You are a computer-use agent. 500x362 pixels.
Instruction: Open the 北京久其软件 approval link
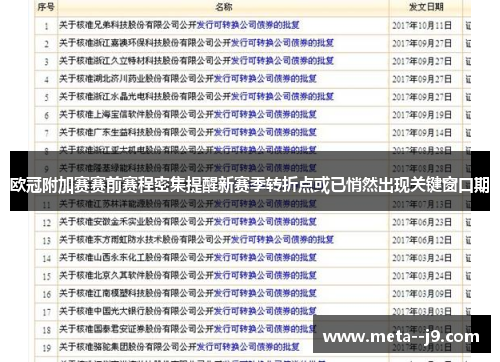[x=188, y=276]
